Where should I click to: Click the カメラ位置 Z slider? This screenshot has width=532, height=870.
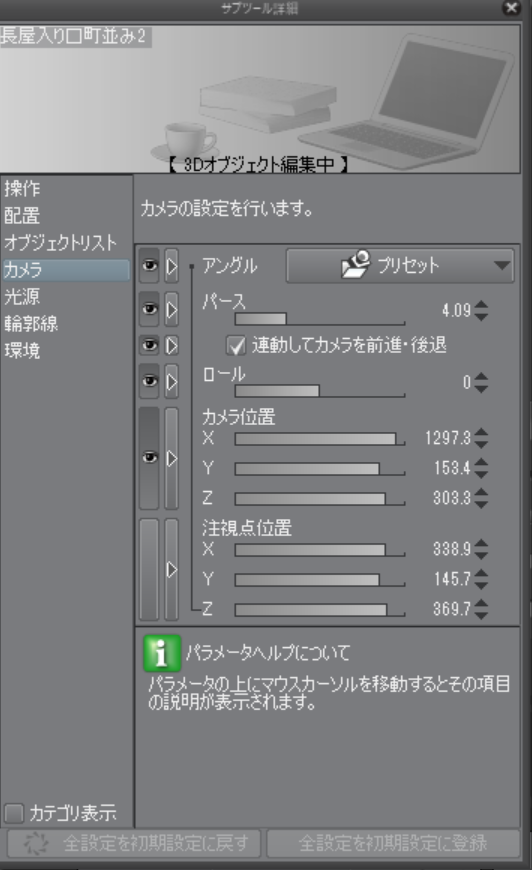[x=320, y=499]
